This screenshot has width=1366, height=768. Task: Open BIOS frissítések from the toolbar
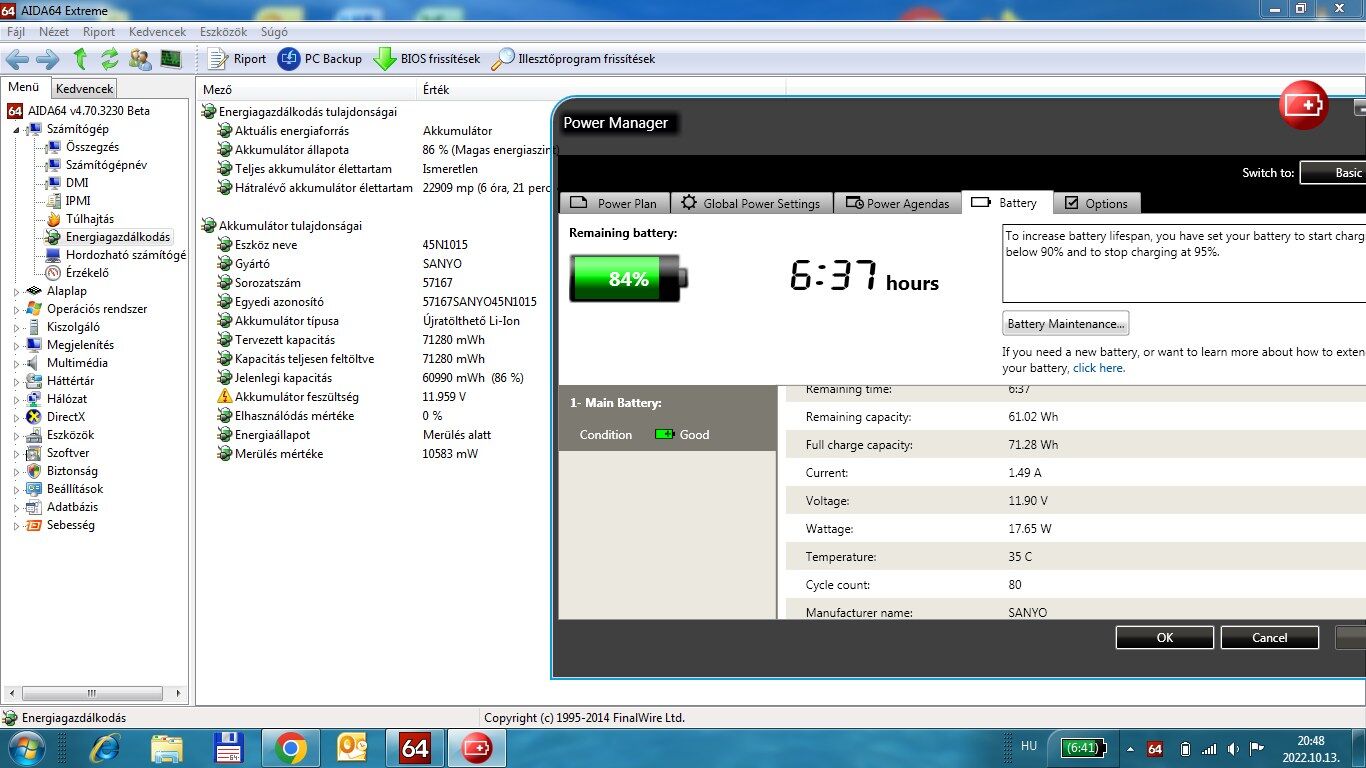(427, 59)
